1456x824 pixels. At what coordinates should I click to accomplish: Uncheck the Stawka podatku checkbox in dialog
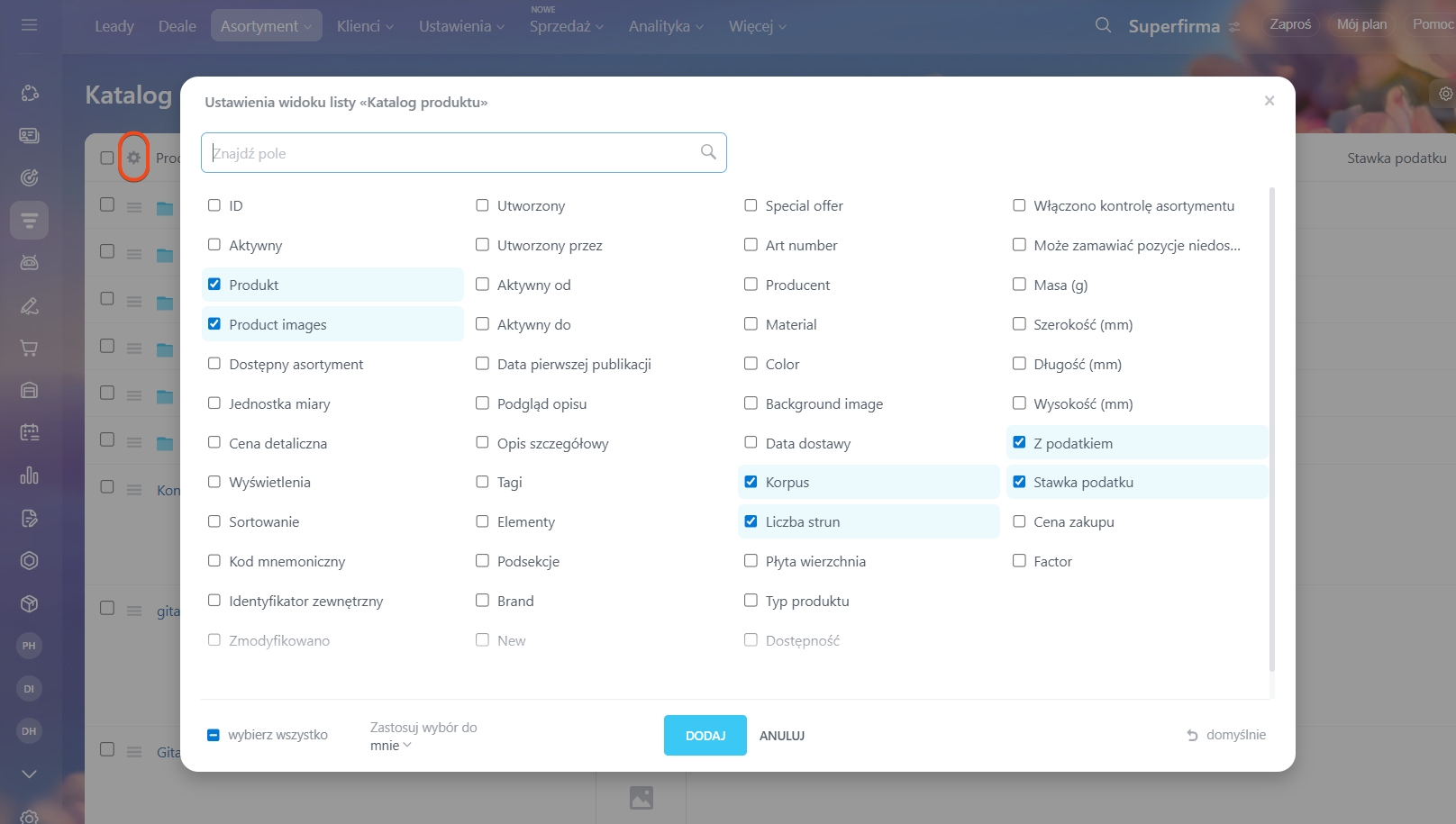(1019, 482)
